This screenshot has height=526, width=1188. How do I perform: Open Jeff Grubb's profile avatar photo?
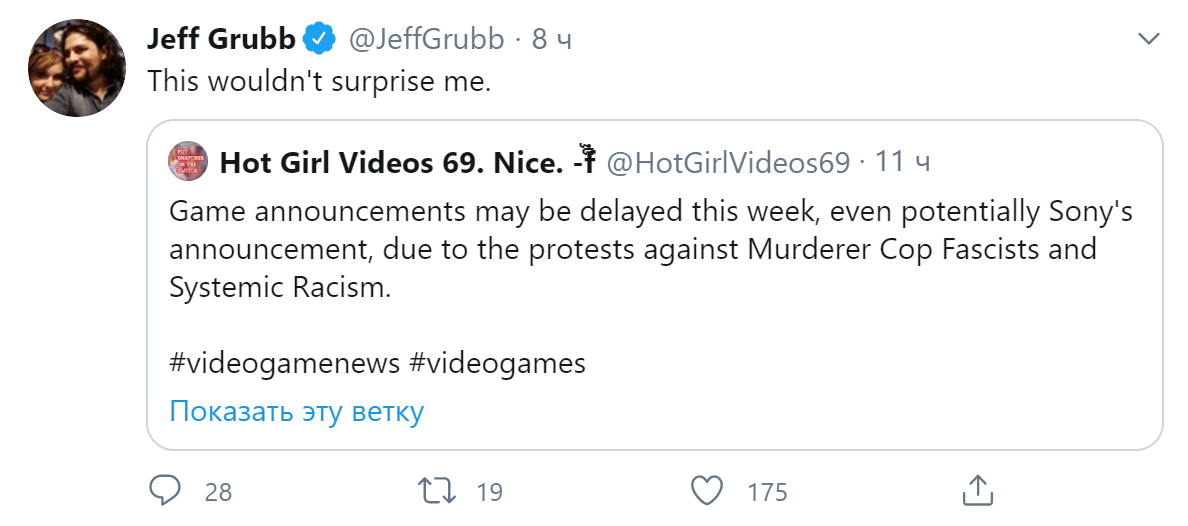click(76, 69)
